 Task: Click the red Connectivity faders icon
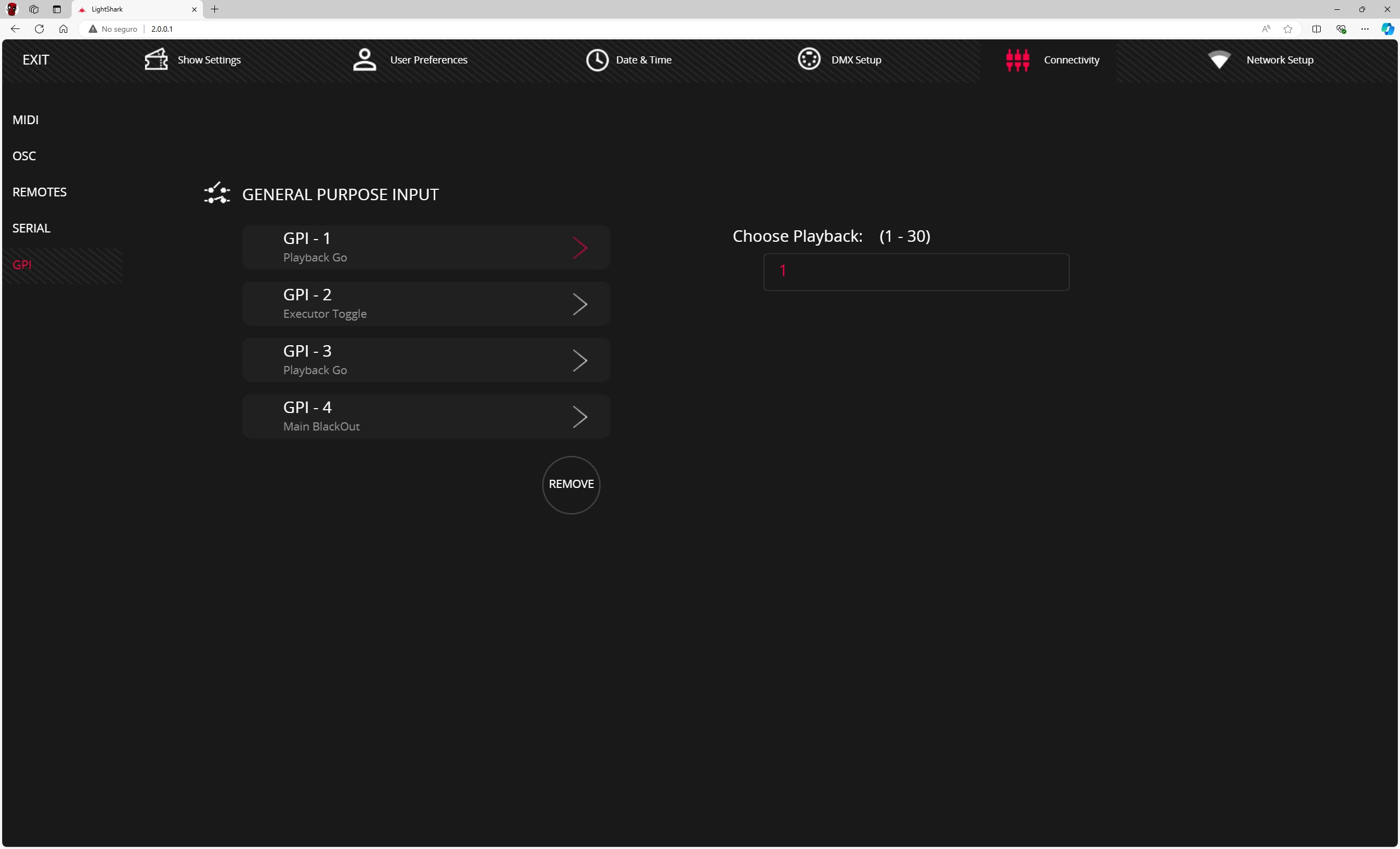pos(1017,60)
